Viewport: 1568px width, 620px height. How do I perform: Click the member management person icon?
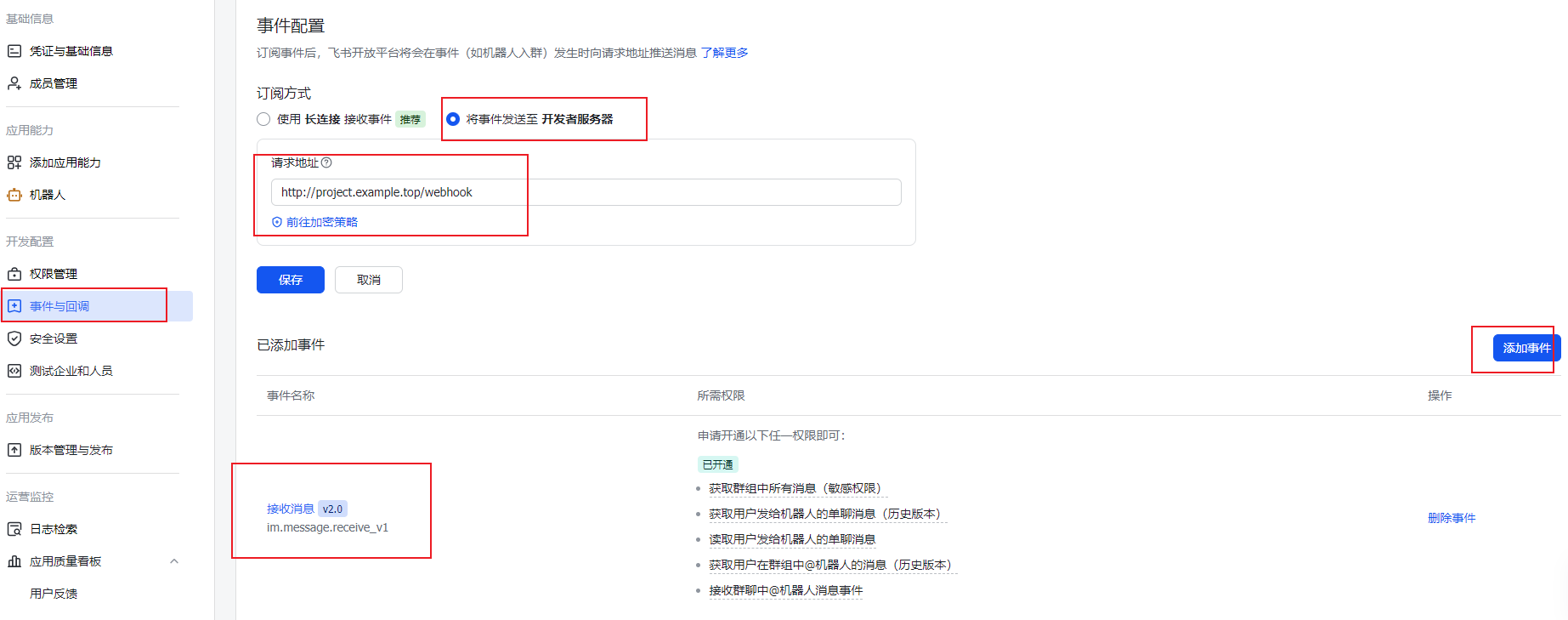tap(14, 83)
